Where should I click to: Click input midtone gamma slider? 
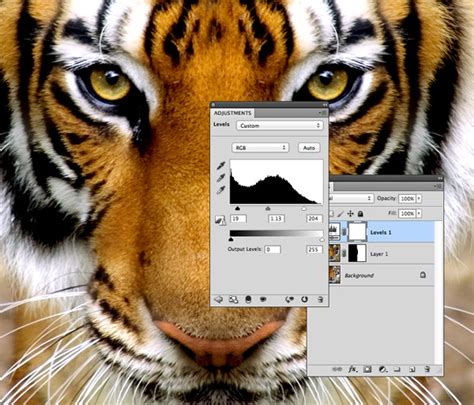pos(268,208)
